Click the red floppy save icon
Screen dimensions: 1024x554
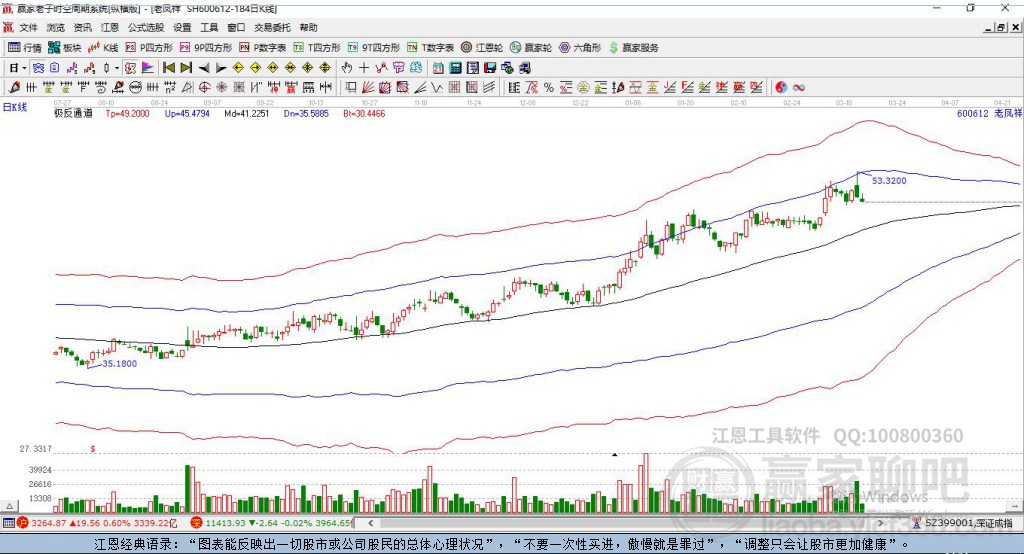click(490, 68)
